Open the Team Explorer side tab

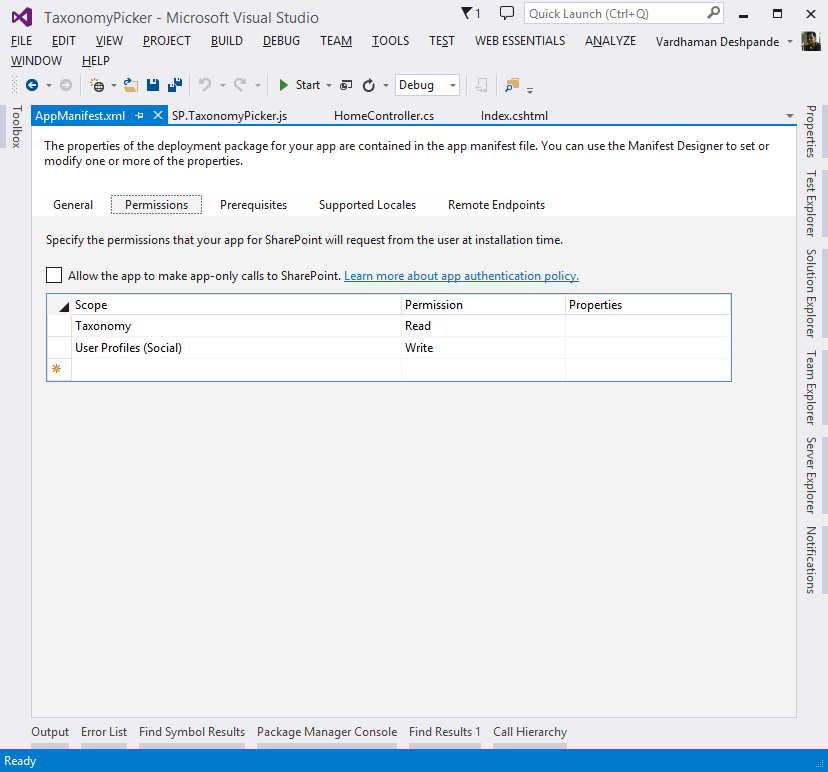811,388
